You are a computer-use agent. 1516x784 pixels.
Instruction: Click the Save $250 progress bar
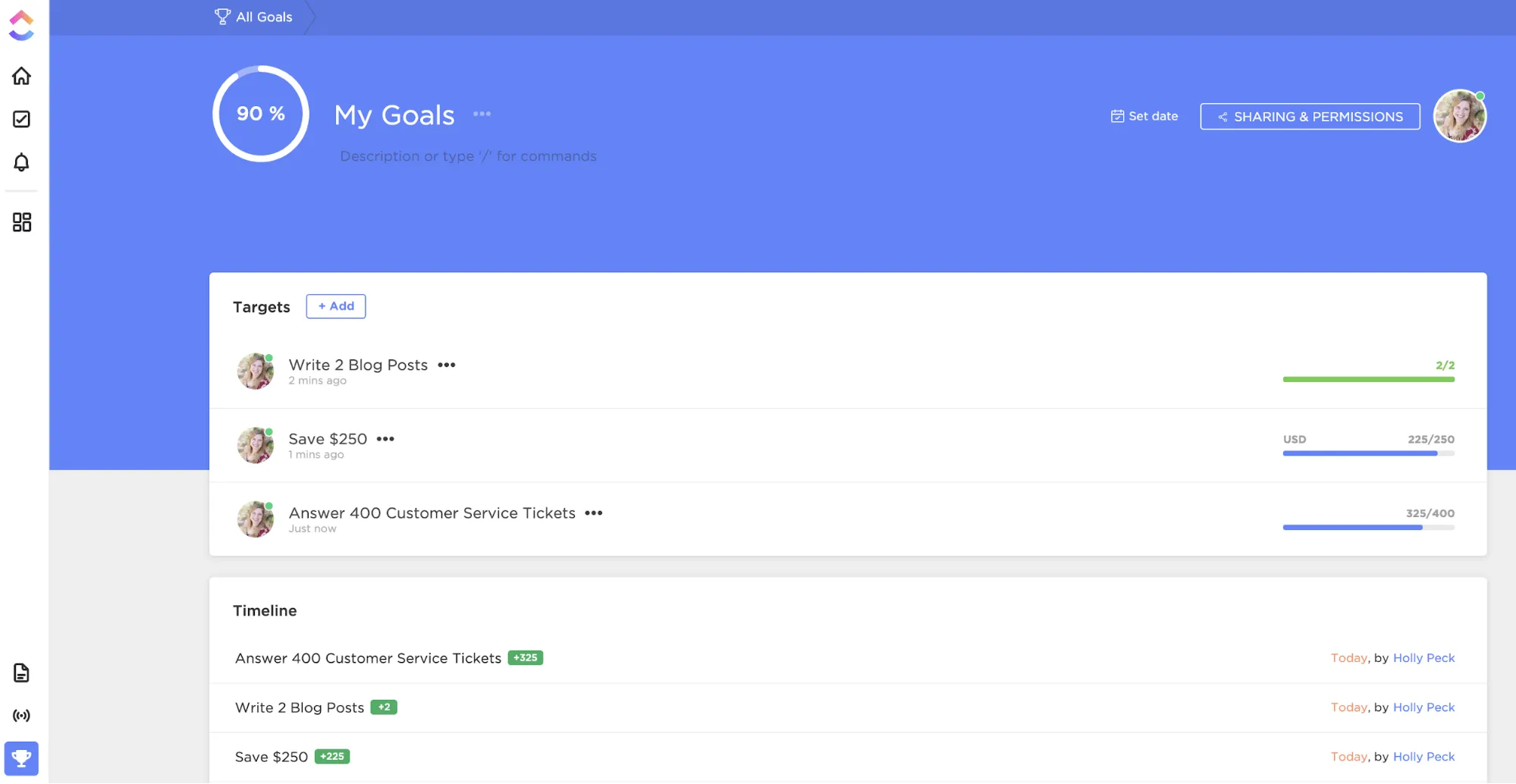[x=1368, y=453]
